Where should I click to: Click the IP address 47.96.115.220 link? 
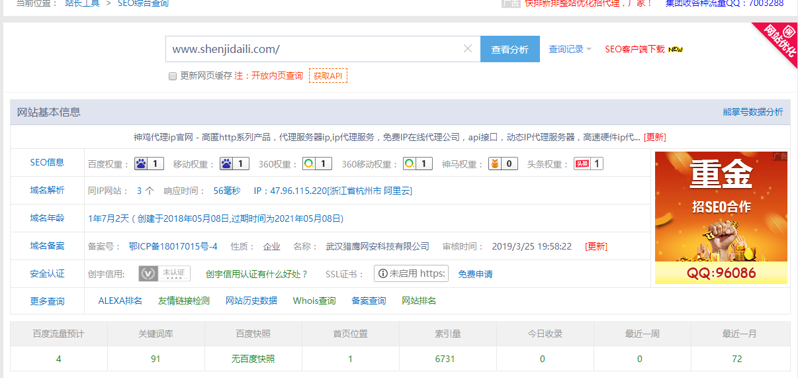point(333,191)
